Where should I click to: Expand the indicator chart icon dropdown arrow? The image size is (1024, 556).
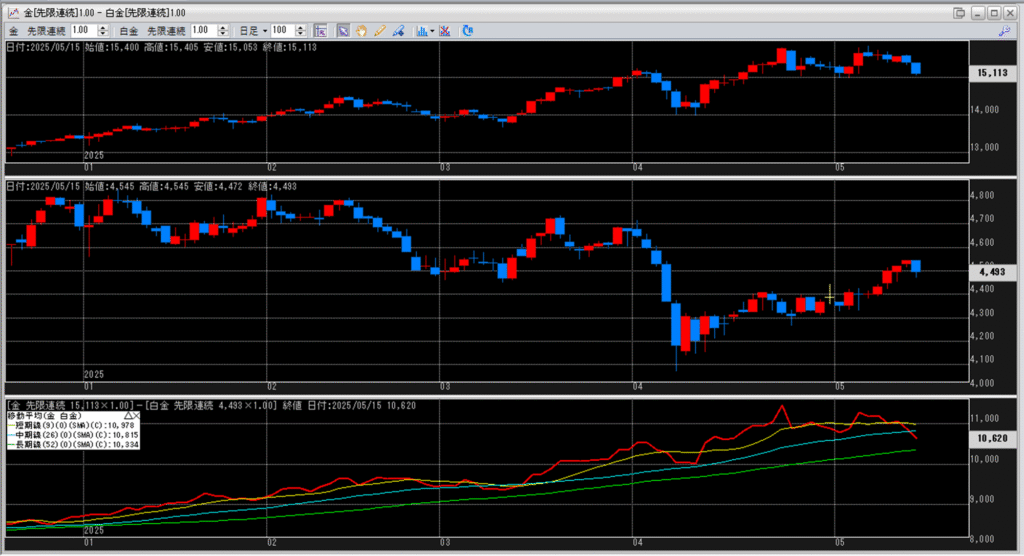(x=431, y=31)
